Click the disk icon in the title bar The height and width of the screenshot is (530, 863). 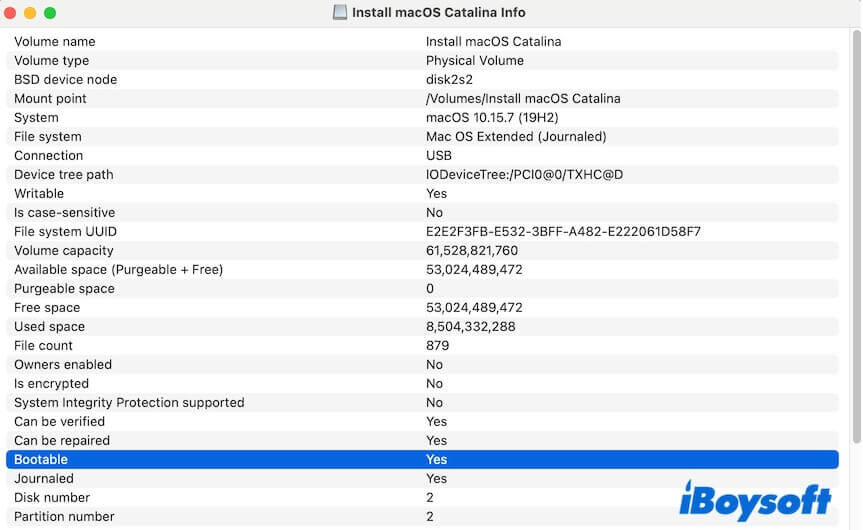click(x=340, y=13)
